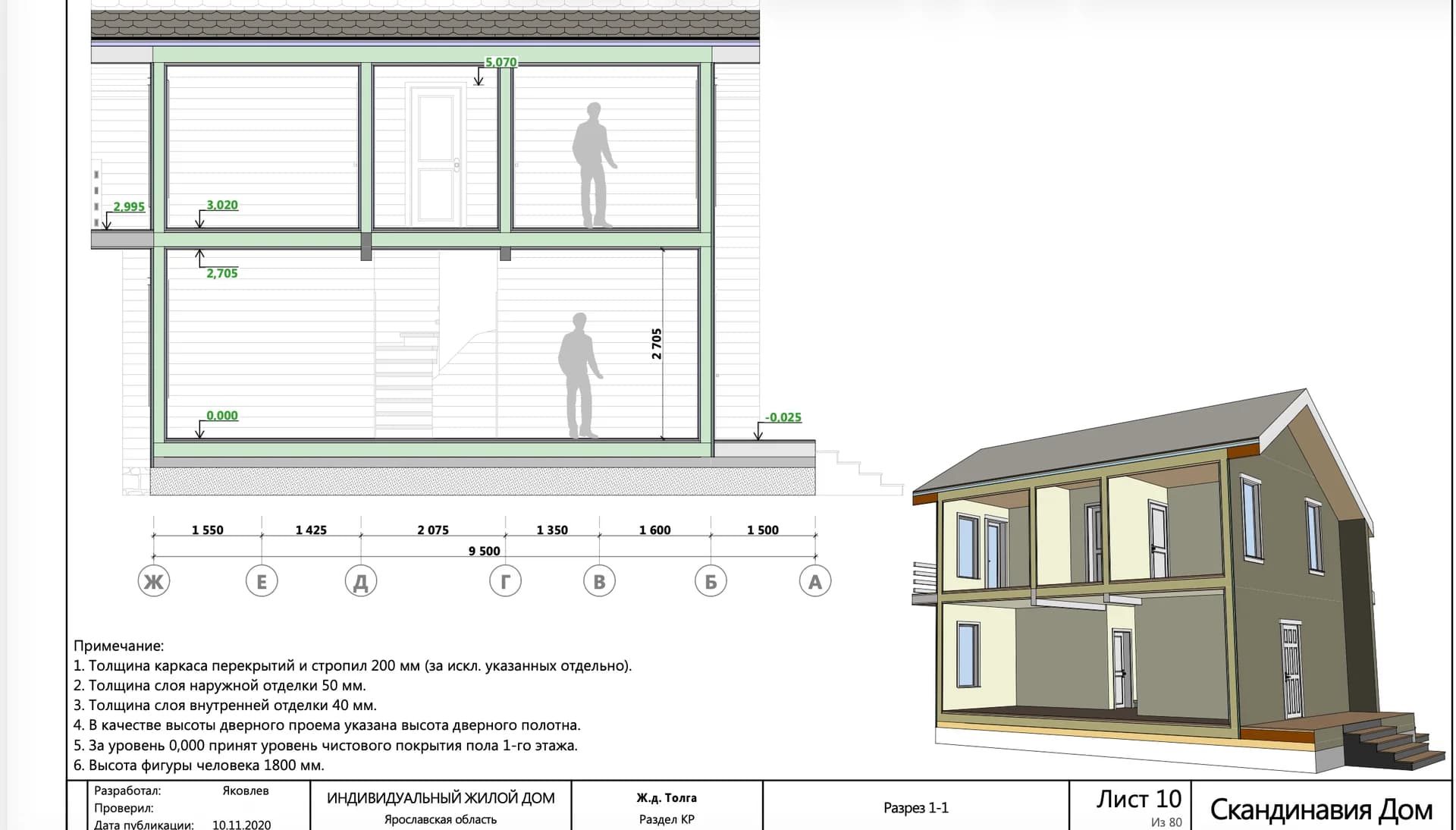Select the 3,020 level marker
This screenshot has width=1456, height=830.
[222, 205]
